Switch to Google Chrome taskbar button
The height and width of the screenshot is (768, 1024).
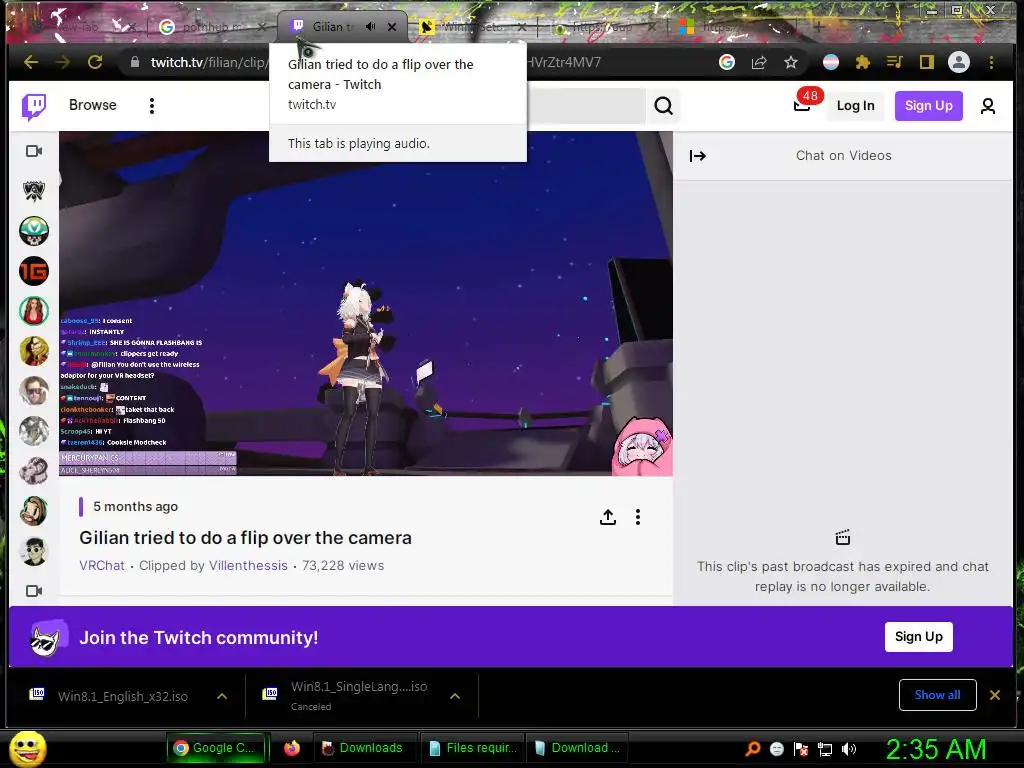[218, 748]
